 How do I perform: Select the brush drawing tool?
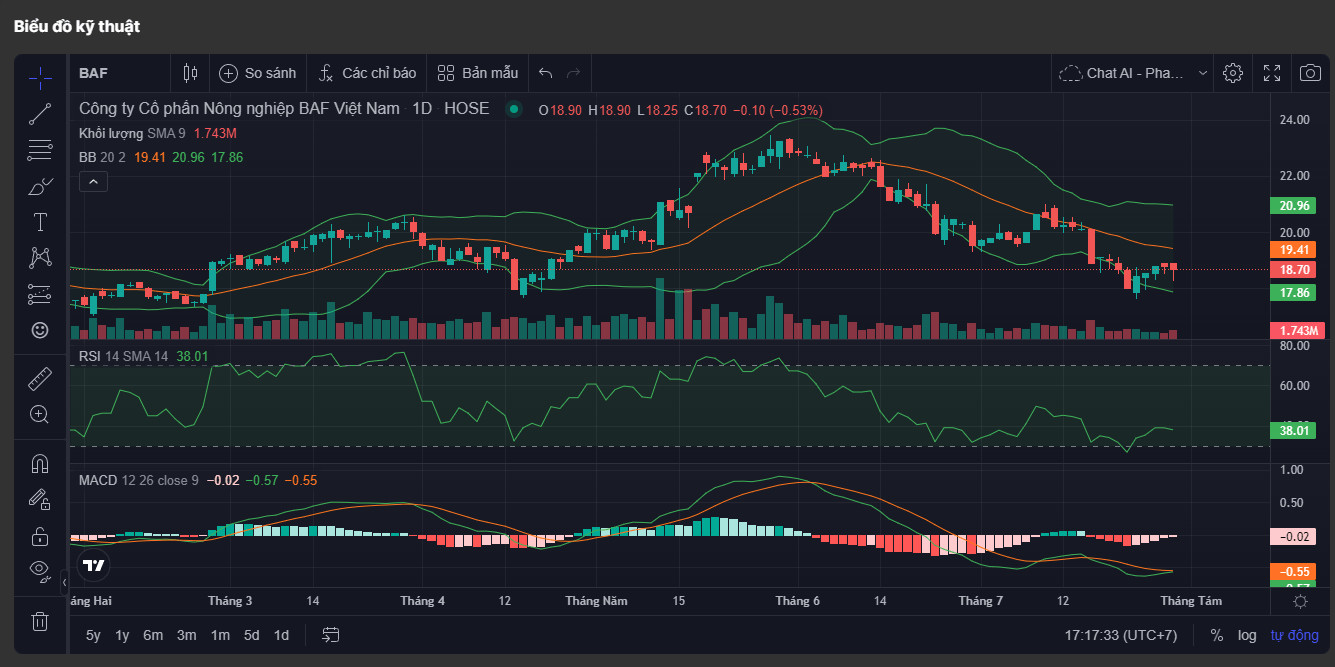[x=40, y=186]
